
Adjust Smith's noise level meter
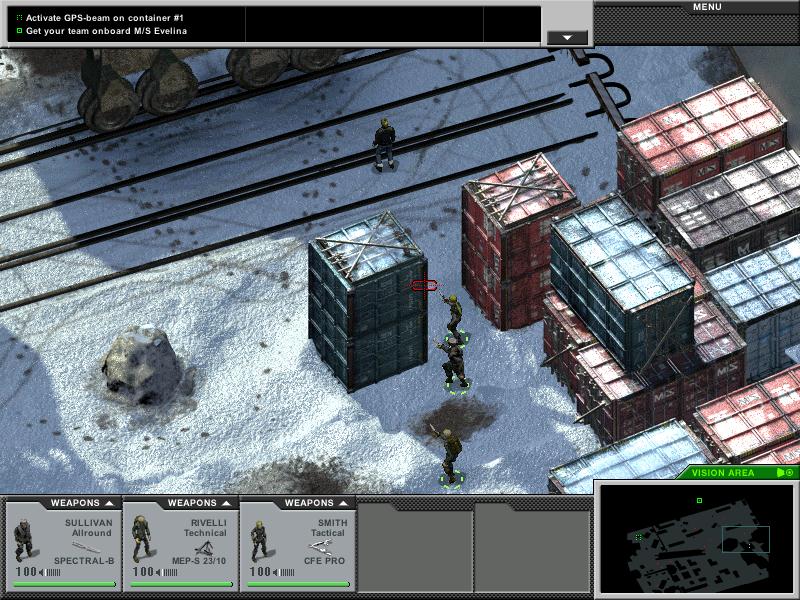click(287, 572)
